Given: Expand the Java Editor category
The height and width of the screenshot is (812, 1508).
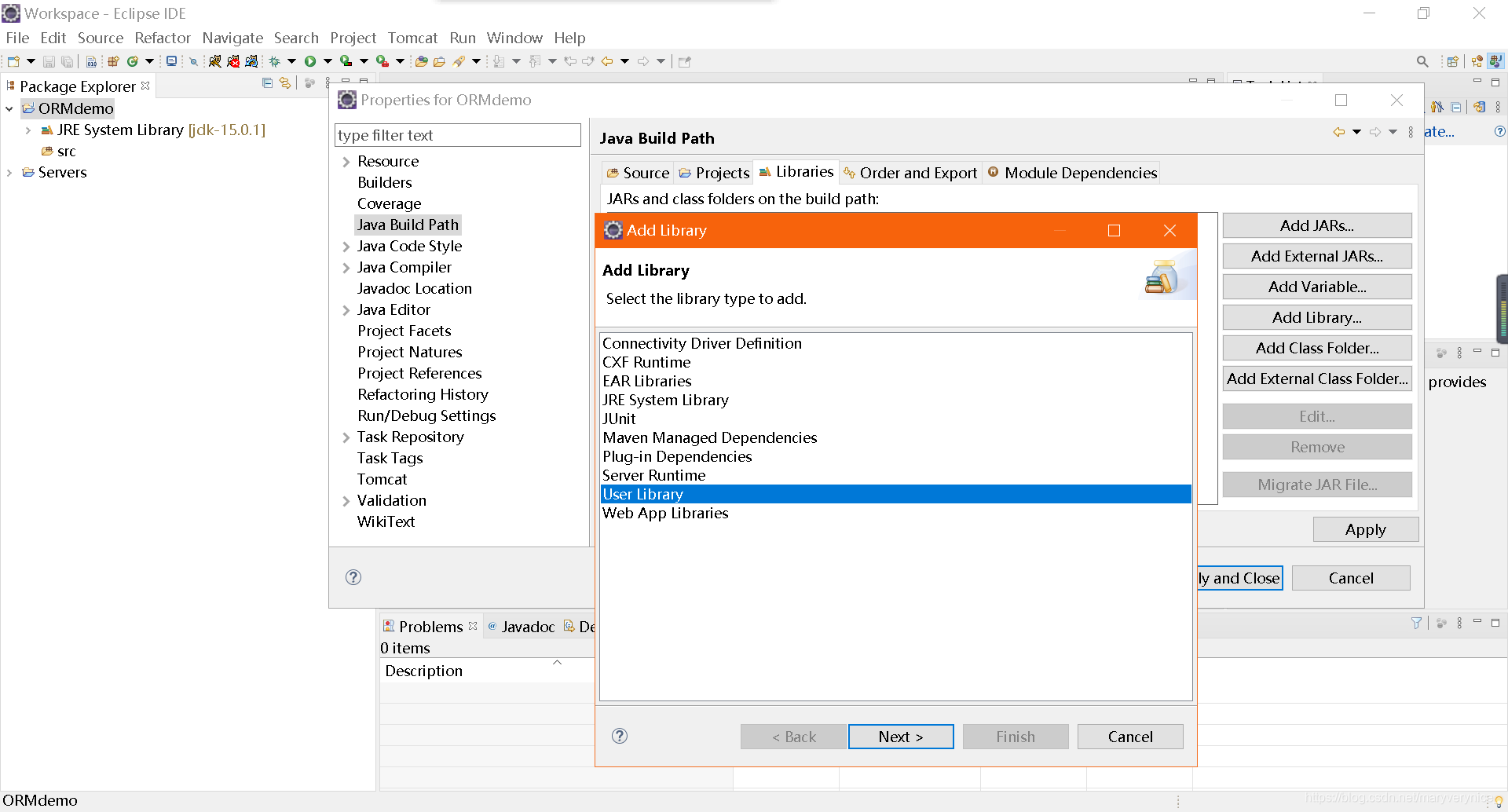Looking at the screenshot, I should click(x=346, y=310).
